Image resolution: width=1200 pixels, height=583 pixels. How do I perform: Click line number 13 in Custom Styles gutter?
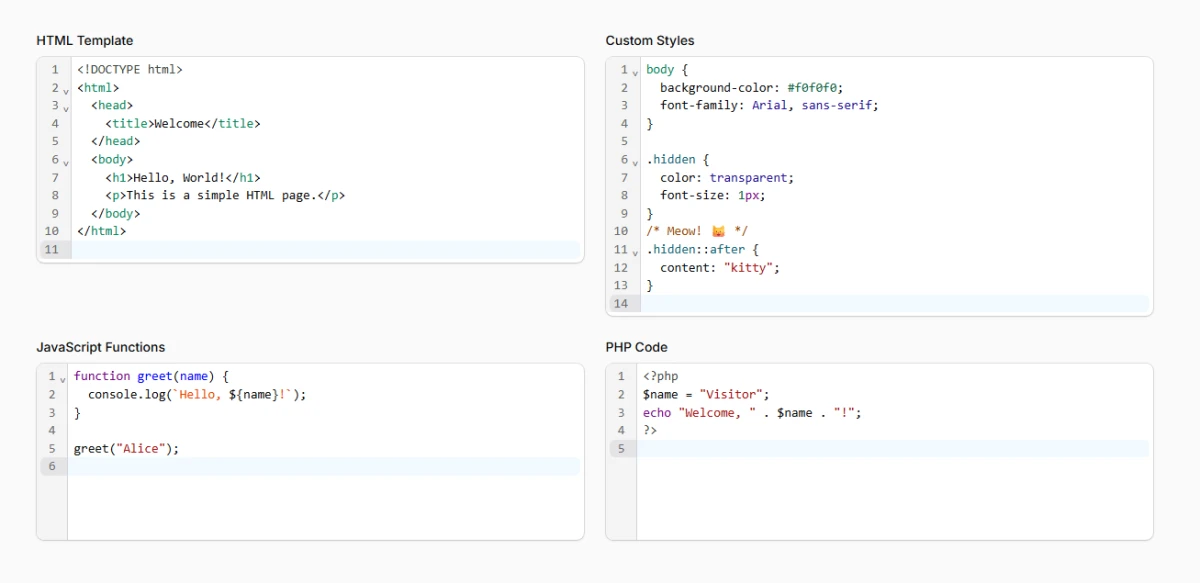click(x=621, y=286)
